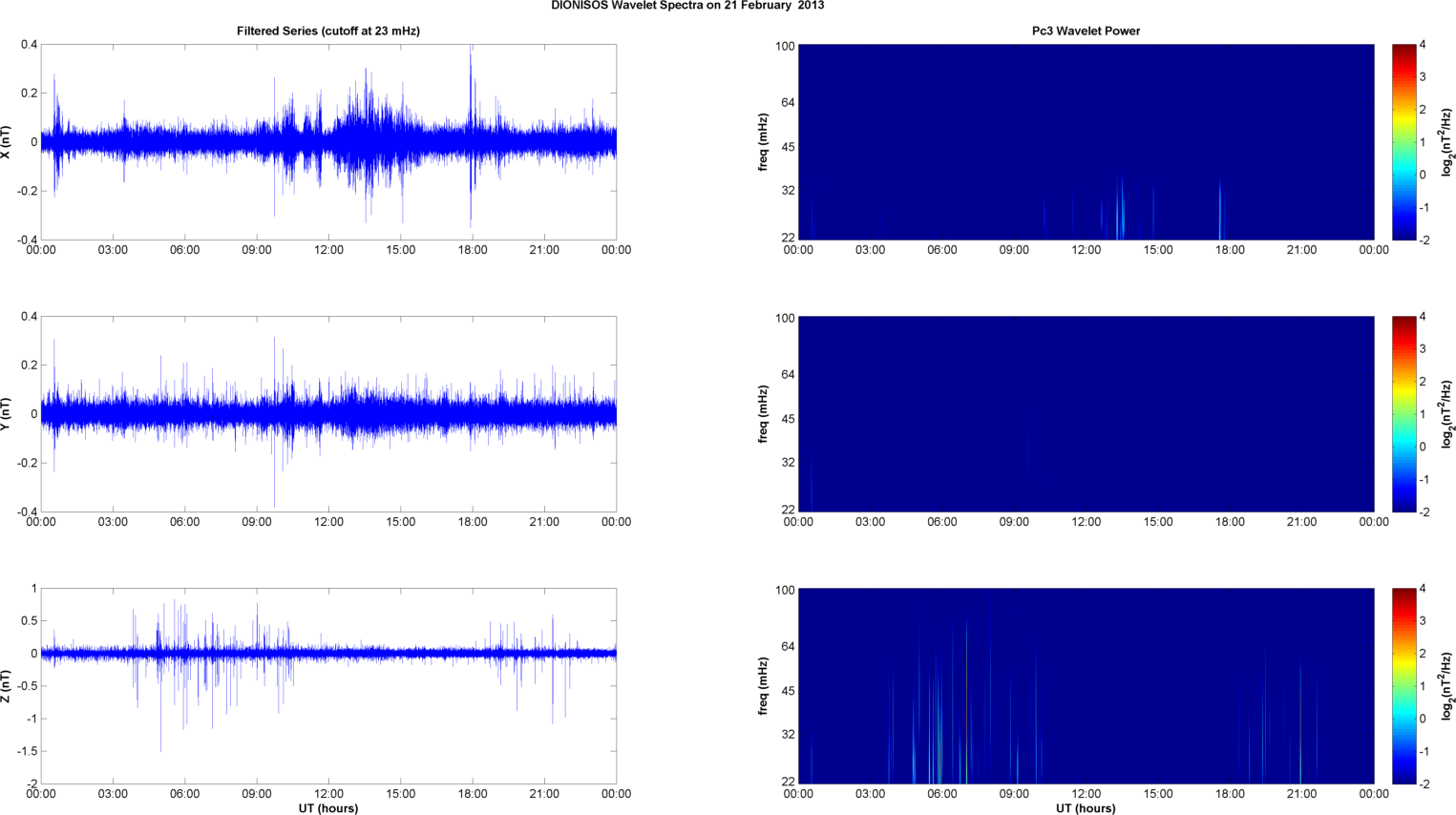
Task: Click the "100" frequency tick of the top spectrogram
Action: (x=785, y=47)
